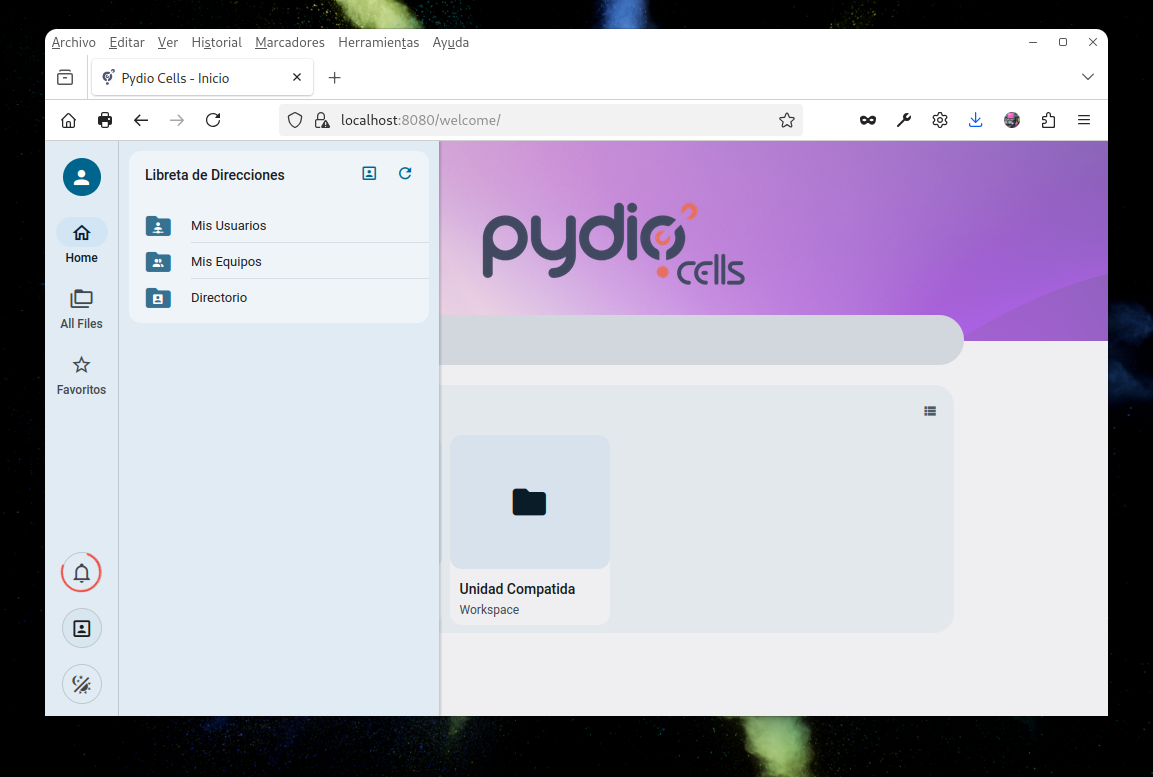Expand the list all tabs dropdown
The width and height of the screenshot is (1153, 777).
(1088, 77)
